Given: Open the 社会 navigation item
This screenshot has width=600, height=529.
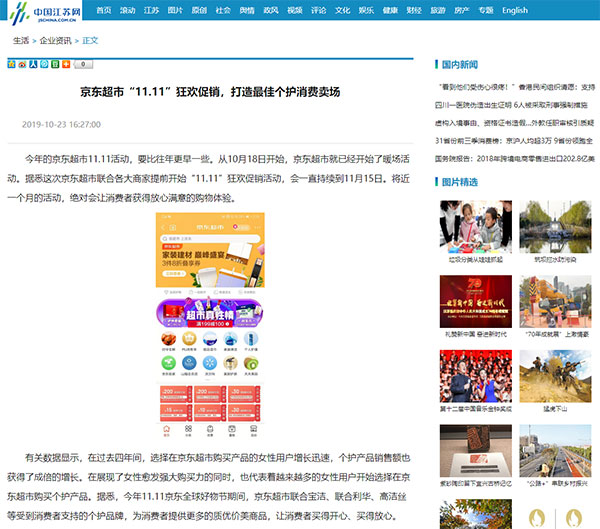Looking at the screenshot, I should coord(223,10).
